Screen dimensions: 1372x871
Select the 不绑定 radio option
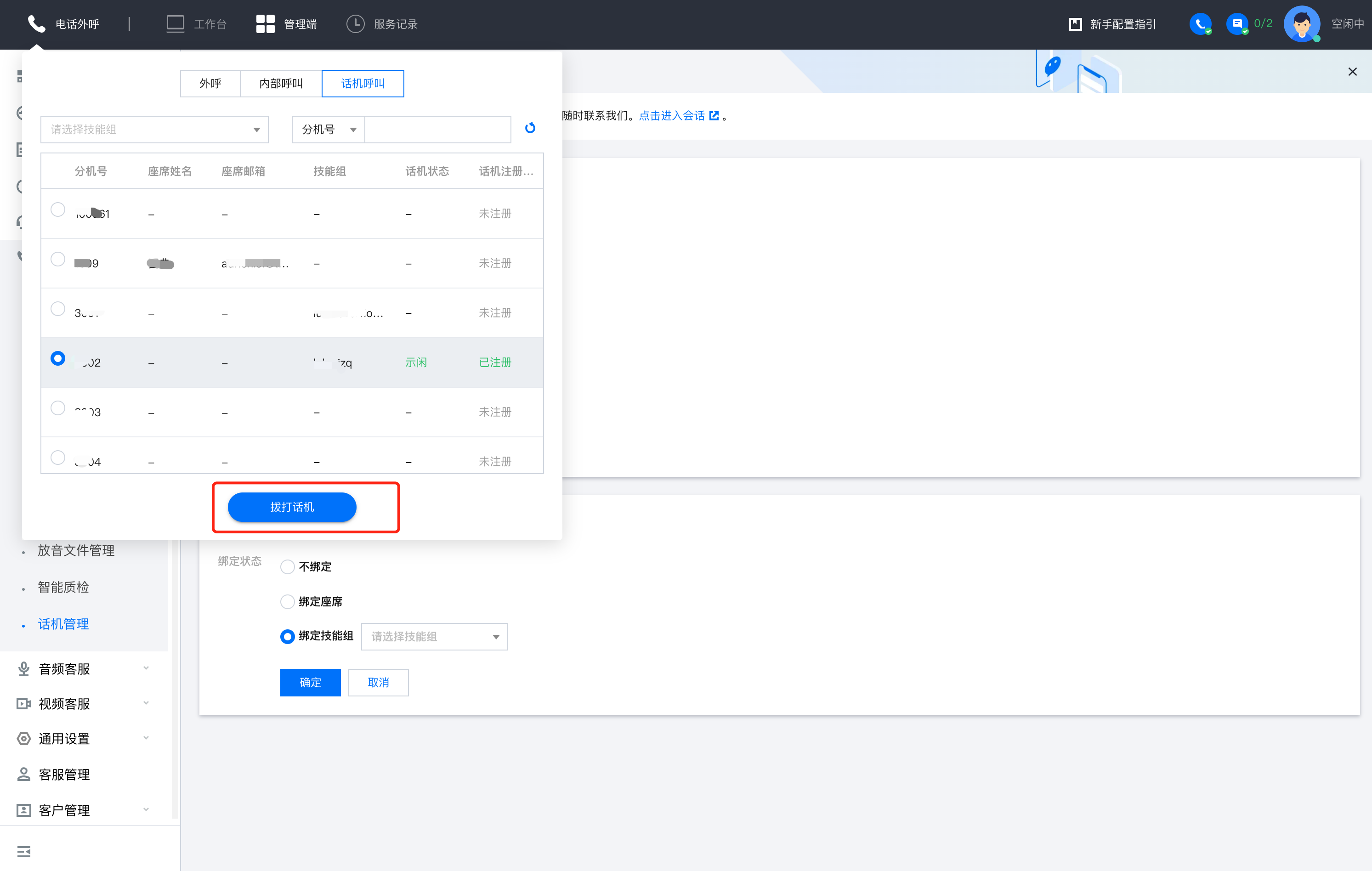288,567
